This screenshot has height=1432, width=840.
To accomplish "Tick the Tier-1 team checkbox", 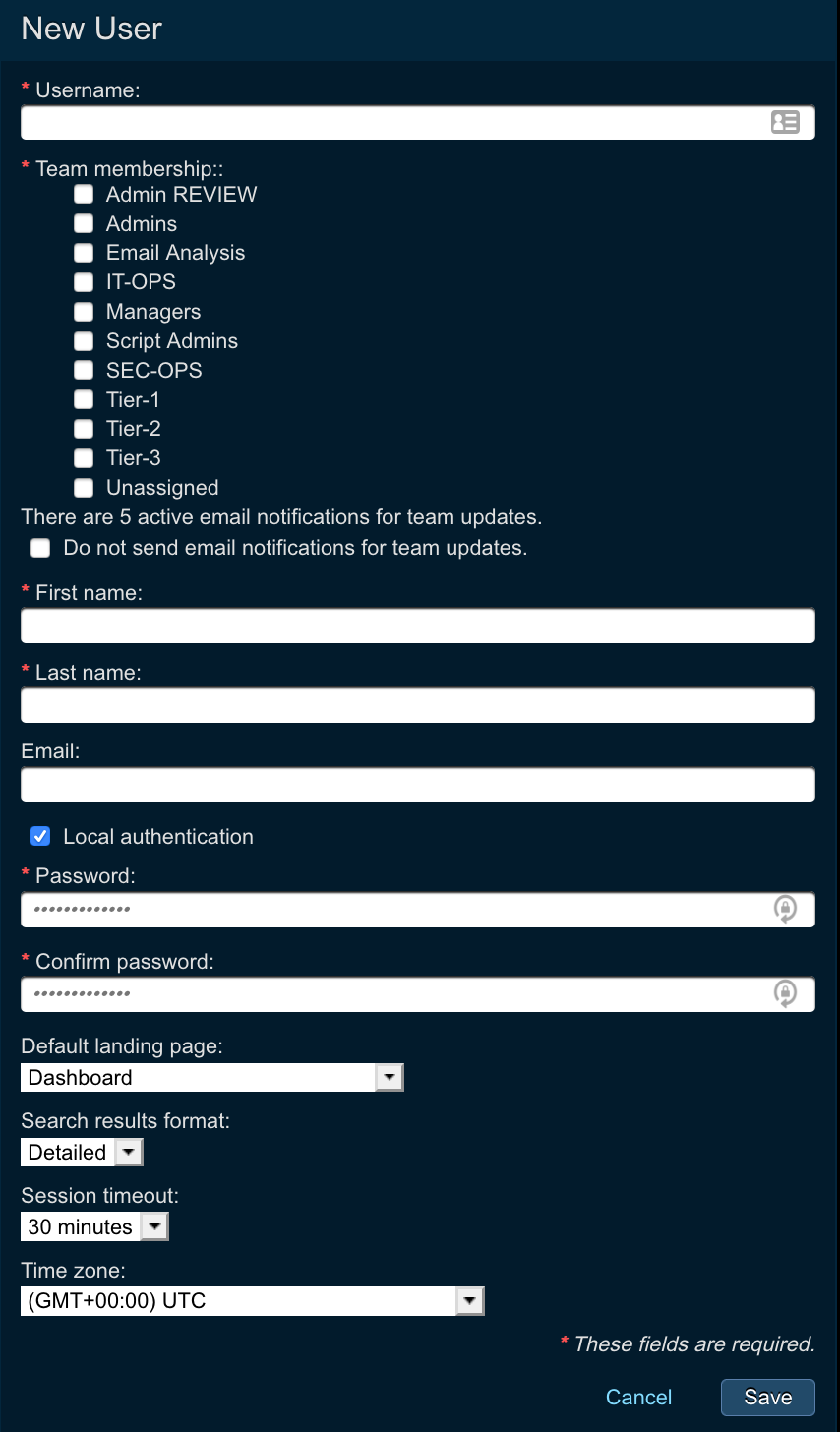I will (x=85, y=400).
